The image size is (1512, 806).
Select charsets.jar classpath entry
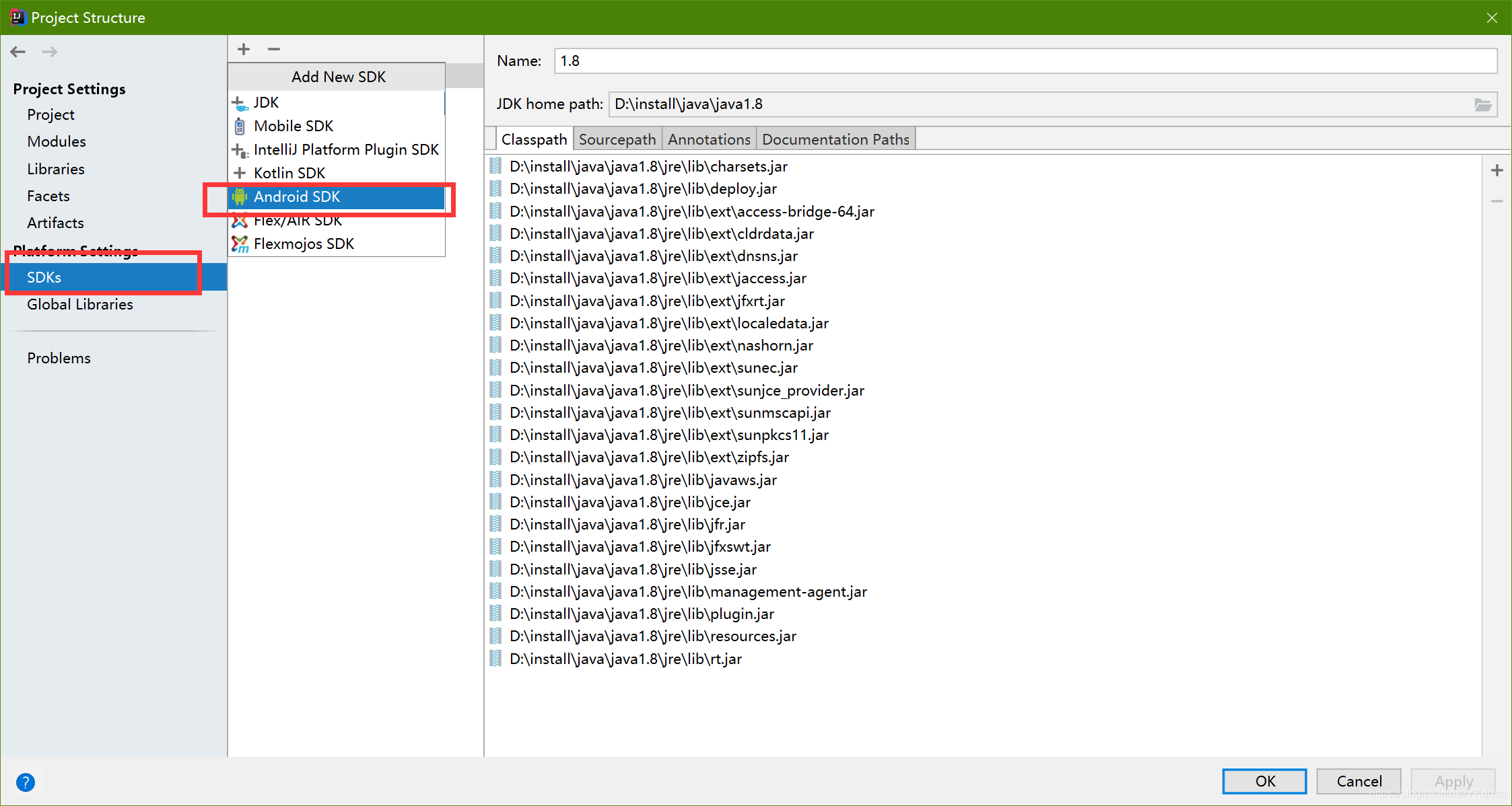click(x=648, y=166)
